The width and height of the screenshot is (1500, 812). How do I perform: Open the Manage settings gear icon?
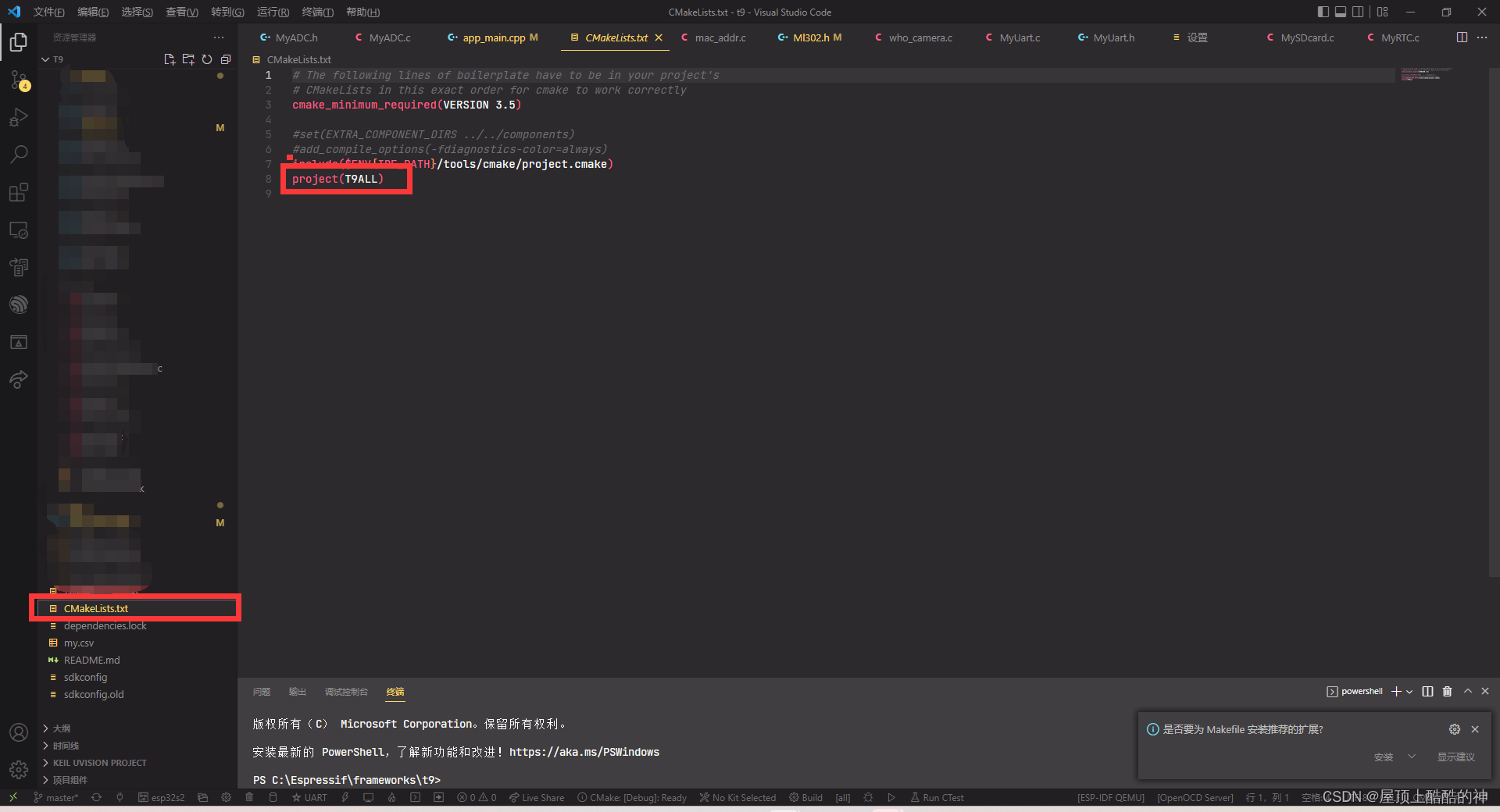(19, 769)
